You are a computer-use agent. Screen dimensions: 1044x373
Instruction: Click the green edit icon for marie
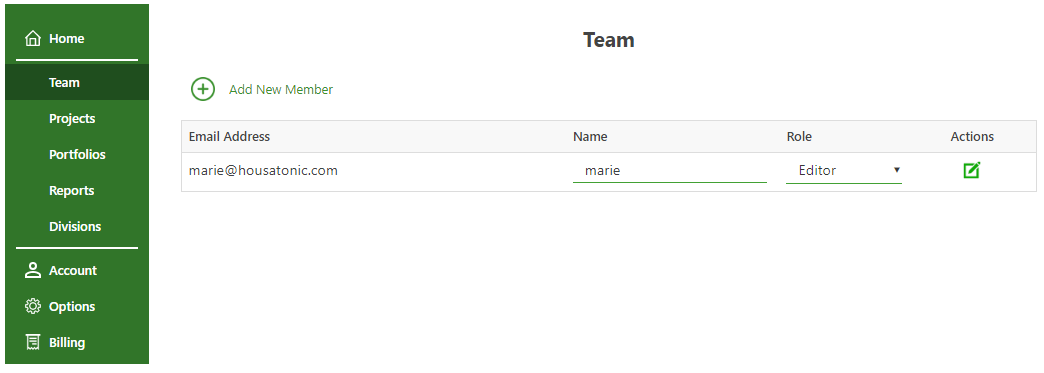point(972,171)
